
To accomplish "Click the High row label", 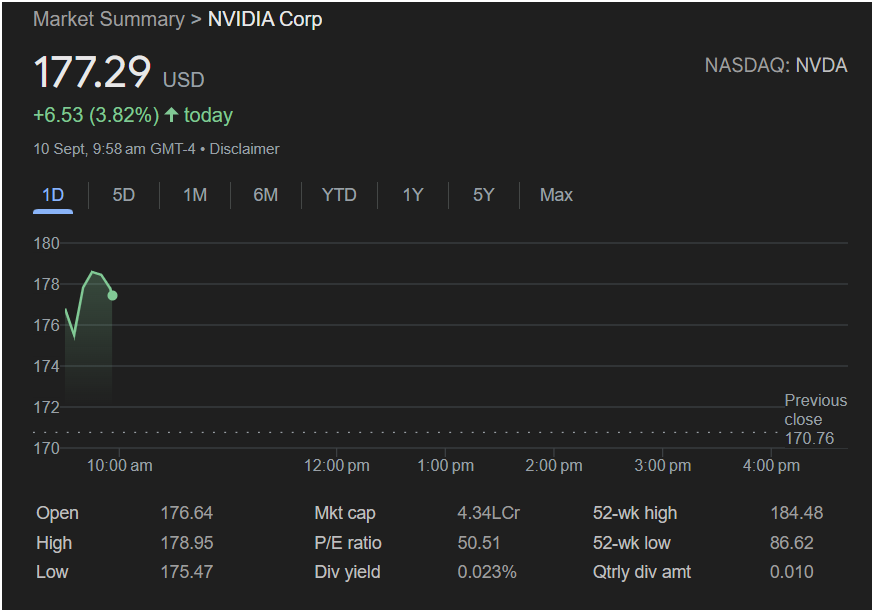I will [x=54, y=543].
